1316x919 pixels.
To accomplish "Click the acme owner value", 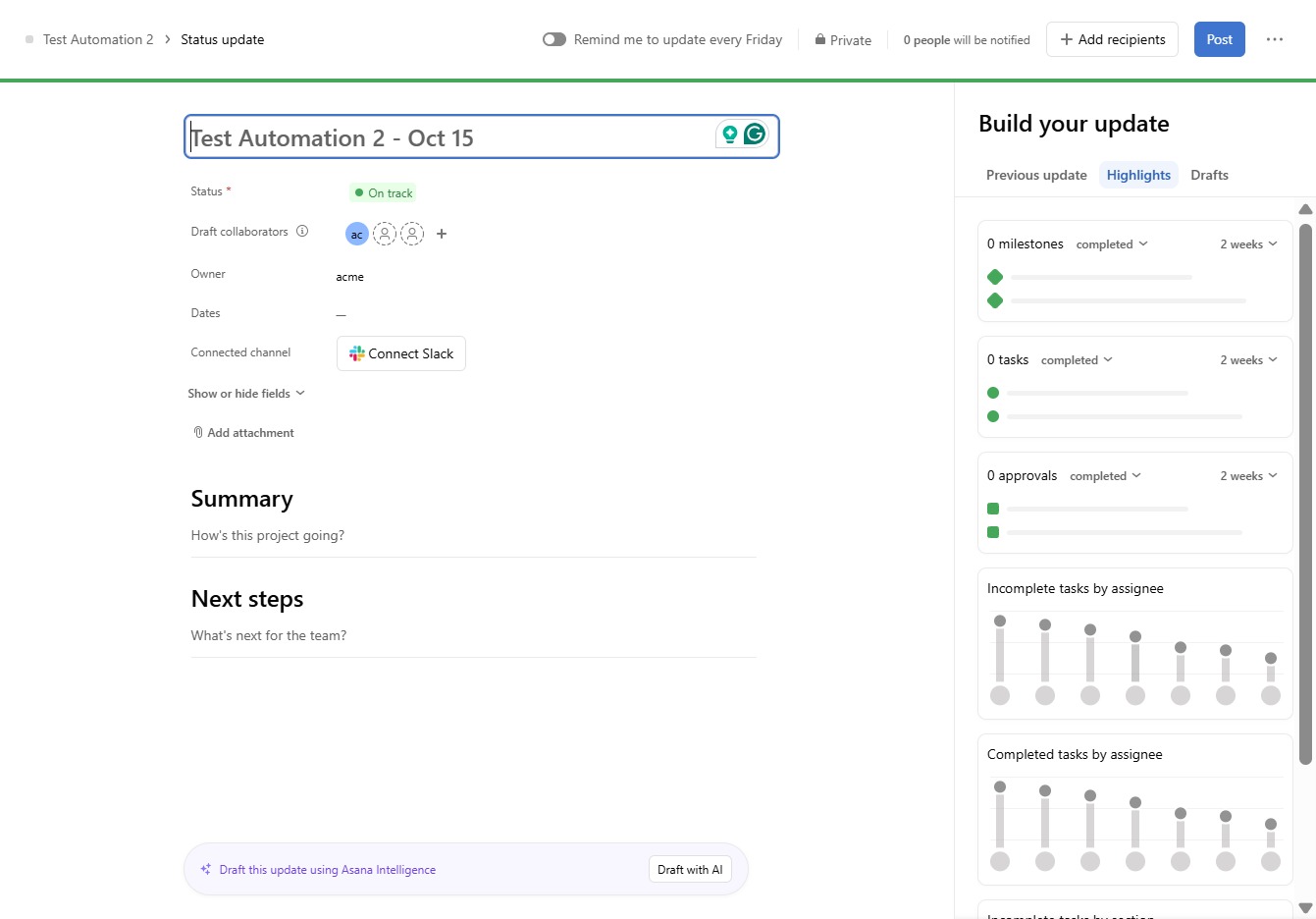I will 349,277.
